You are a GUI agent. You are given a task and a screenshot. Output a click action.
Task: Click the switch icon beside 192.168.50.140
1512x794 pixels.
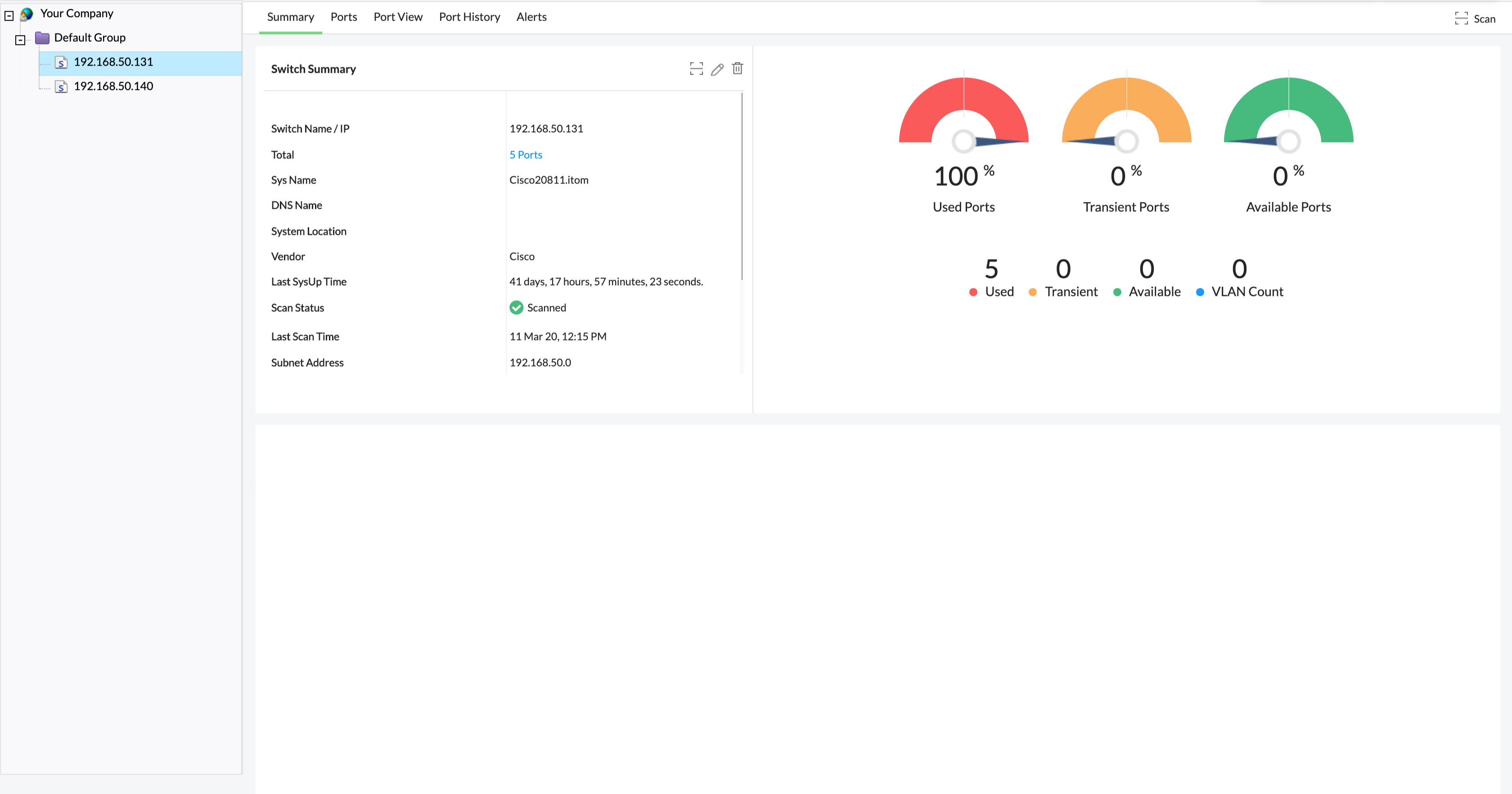[x=61, y=86]
